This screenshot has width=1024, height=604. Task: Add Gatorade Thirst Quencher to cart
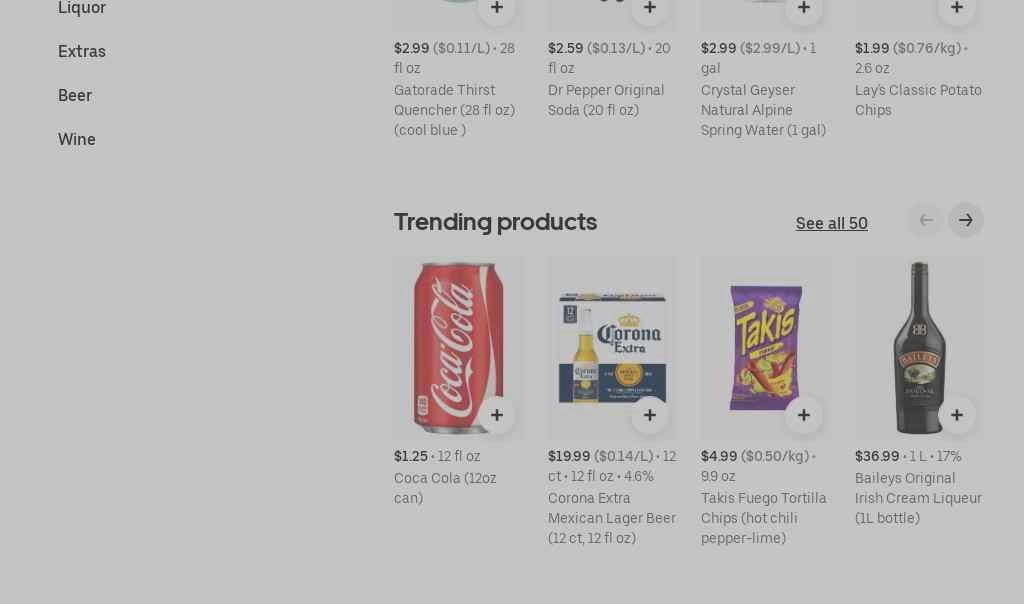click(x=497, y=9)
